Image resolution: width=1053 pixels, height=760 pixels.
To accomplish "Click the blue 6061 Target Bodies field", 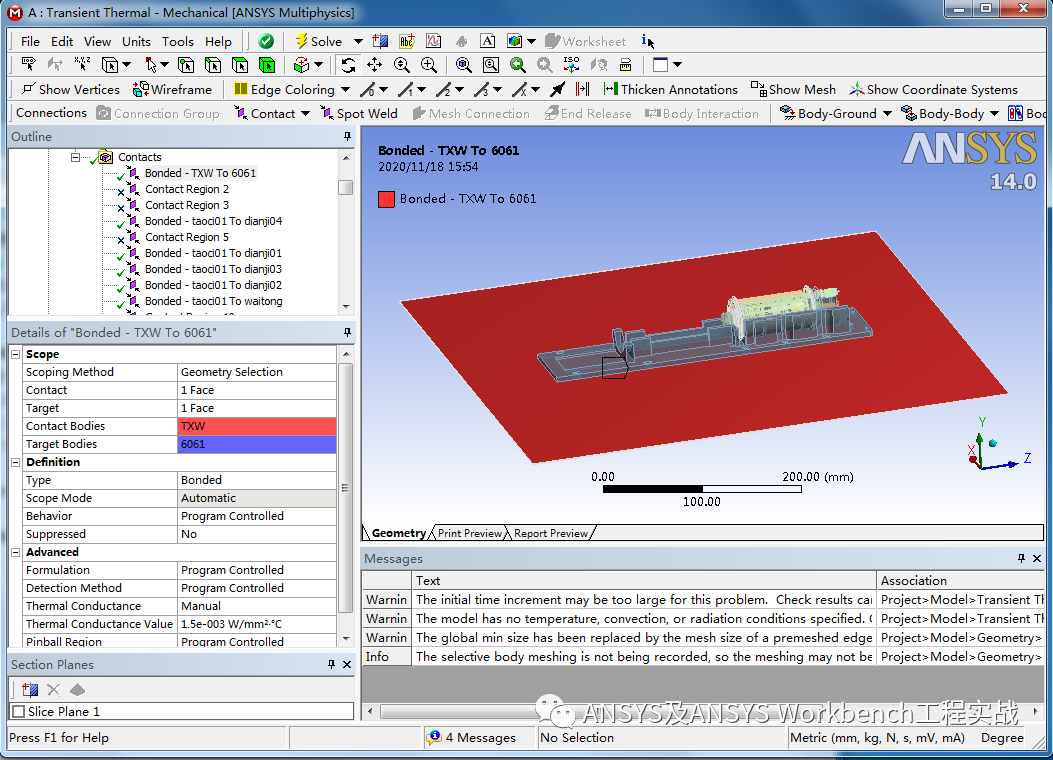I will [x=257, y=444].
